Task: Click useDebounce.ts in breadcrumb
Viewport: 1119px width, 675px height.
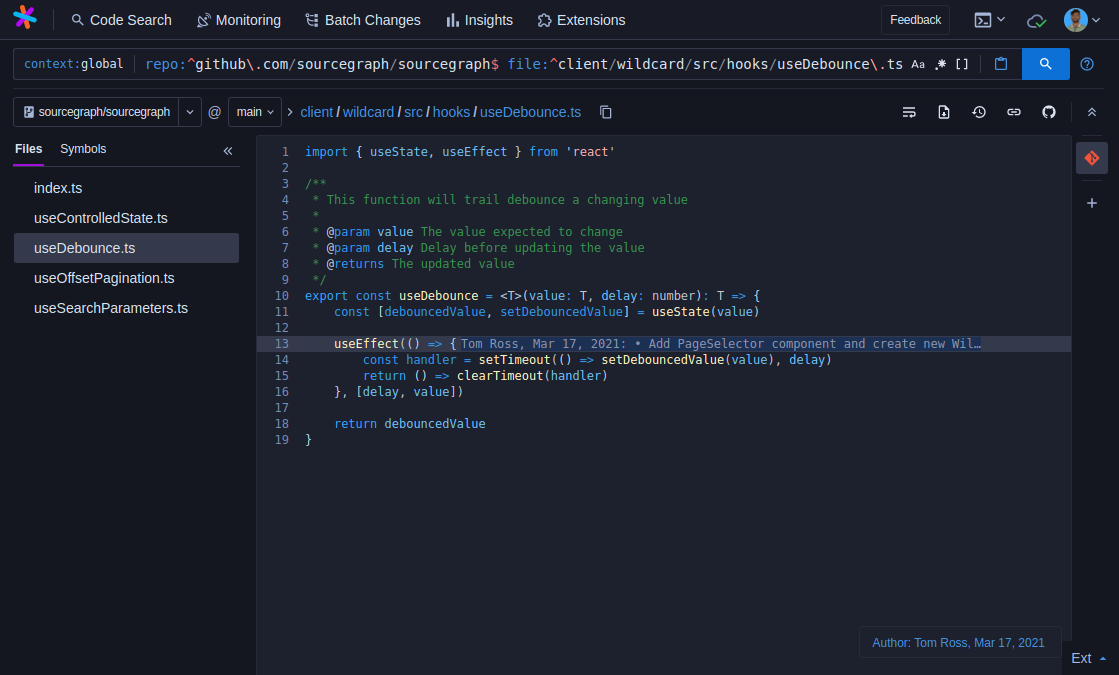Action: (x=530, y=112)
